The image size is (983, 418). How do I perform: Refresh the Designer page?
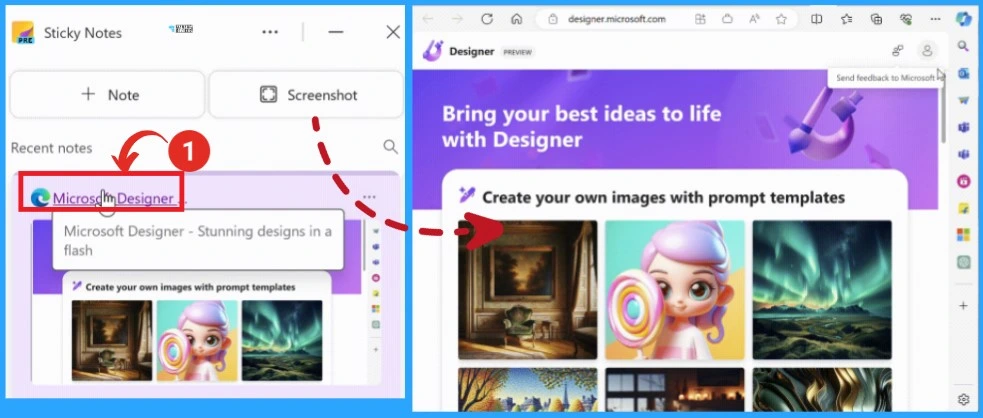pyautogui.click(x=487, y=19)
